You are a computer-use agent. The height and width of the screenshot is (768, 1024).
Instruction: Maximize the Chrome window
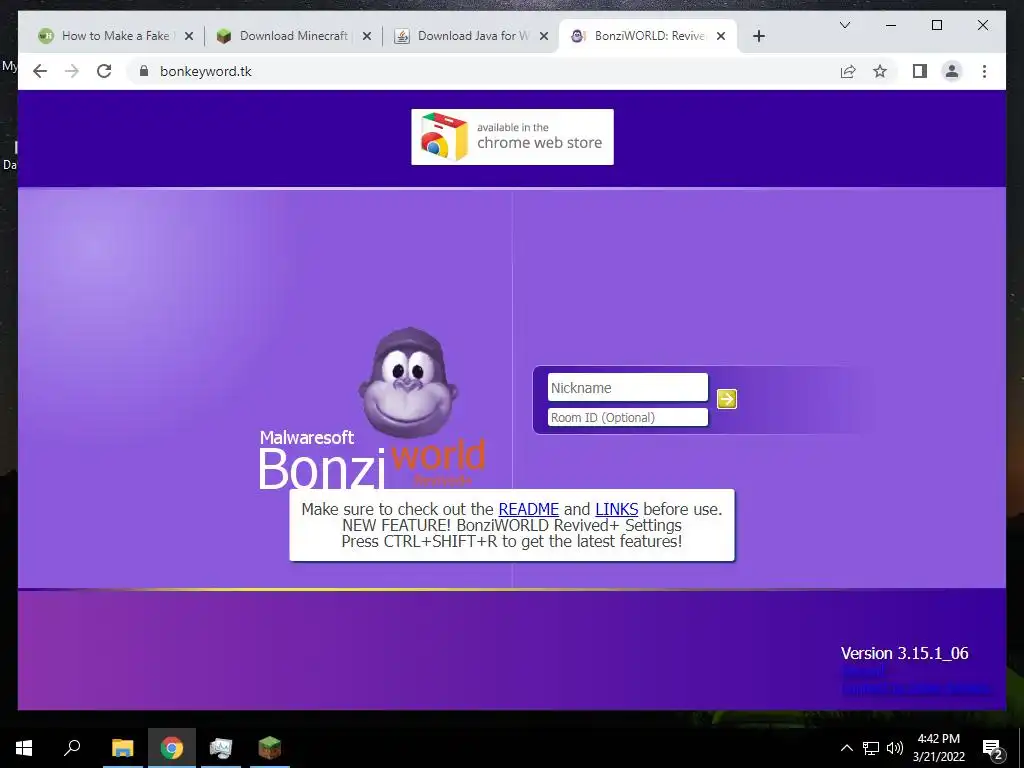[936, 25]
